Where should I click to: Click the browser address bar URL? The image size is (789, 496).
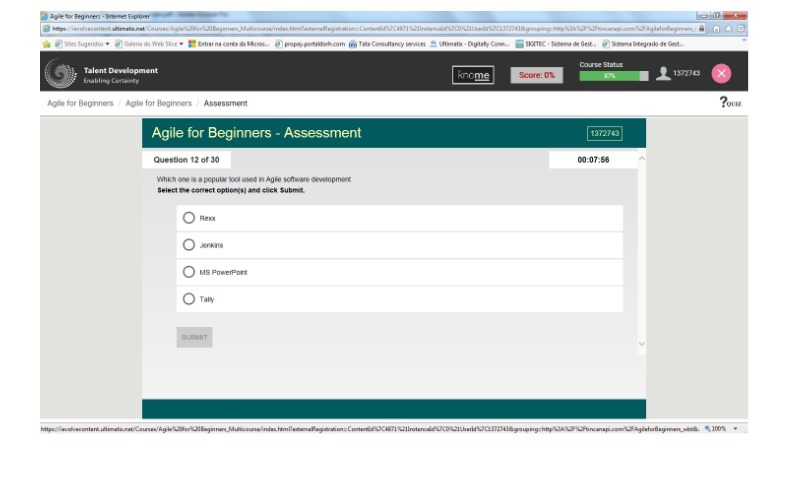[x=373, y=29]
